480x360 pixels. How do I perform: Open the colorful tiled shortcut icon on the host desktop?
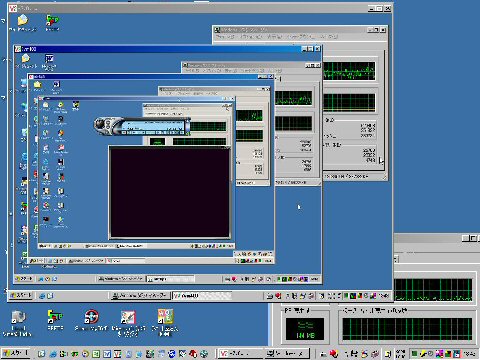[165, 316]
